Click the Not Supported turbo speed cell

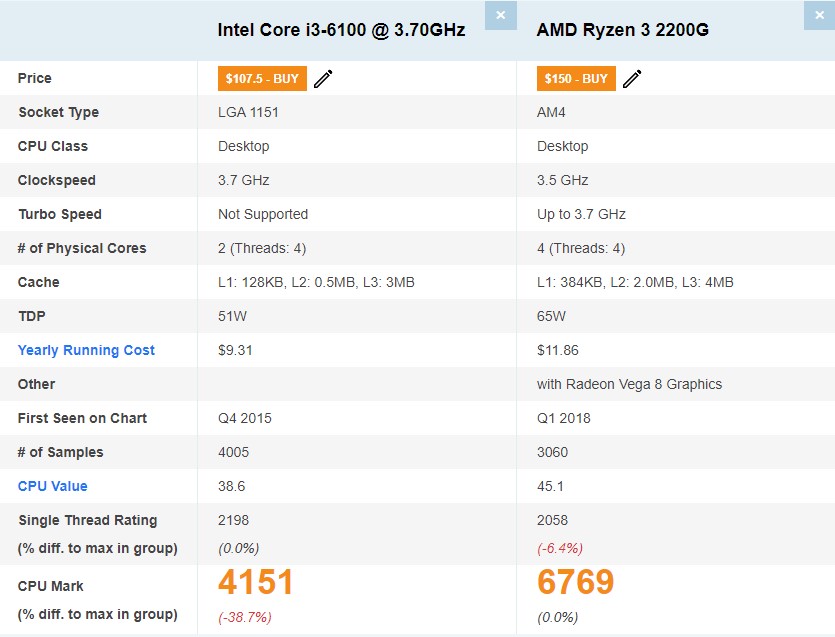point(263,214)
